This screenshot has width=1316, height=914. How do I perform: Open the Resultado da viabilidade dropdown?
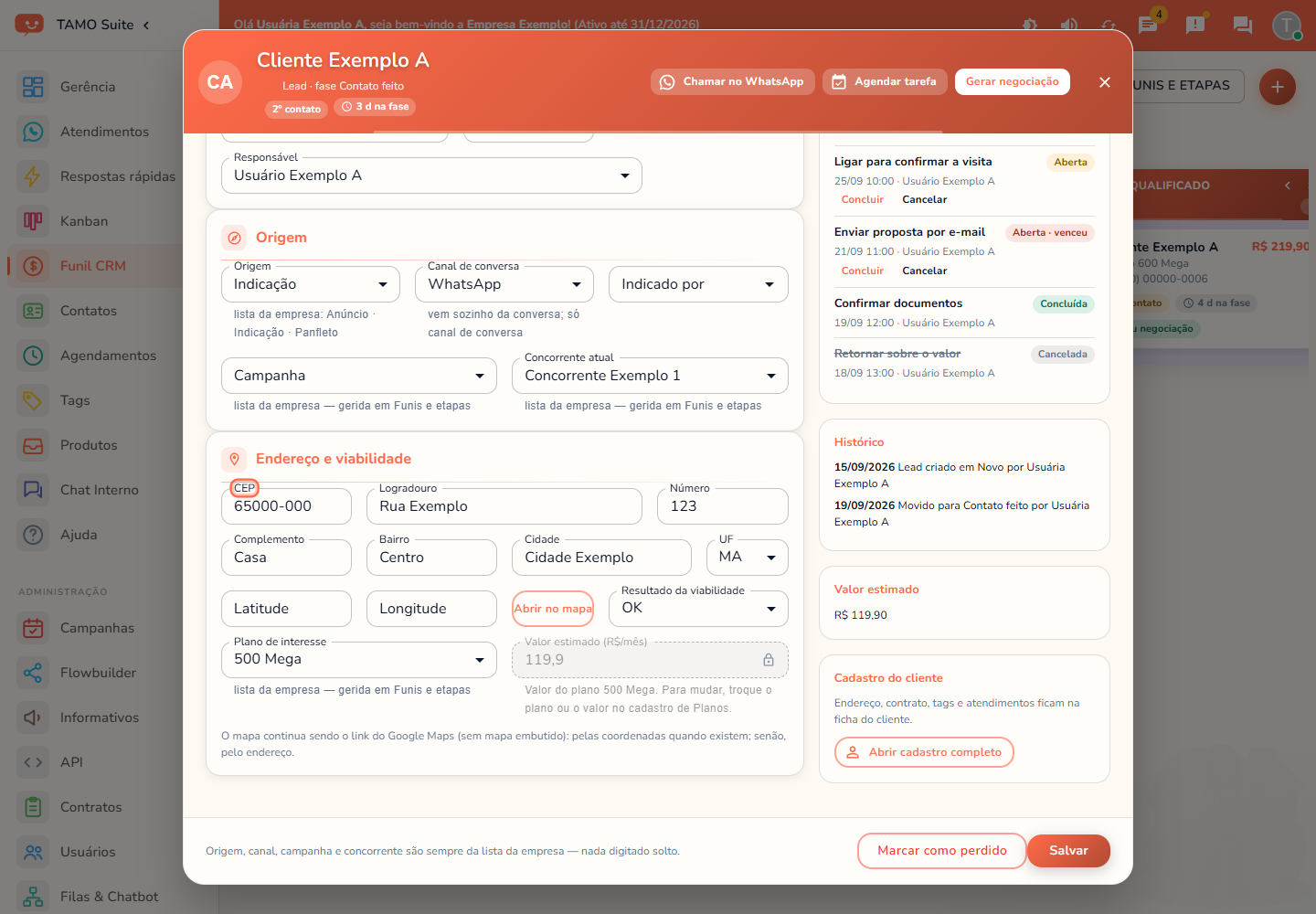click(x=698, y=609)
